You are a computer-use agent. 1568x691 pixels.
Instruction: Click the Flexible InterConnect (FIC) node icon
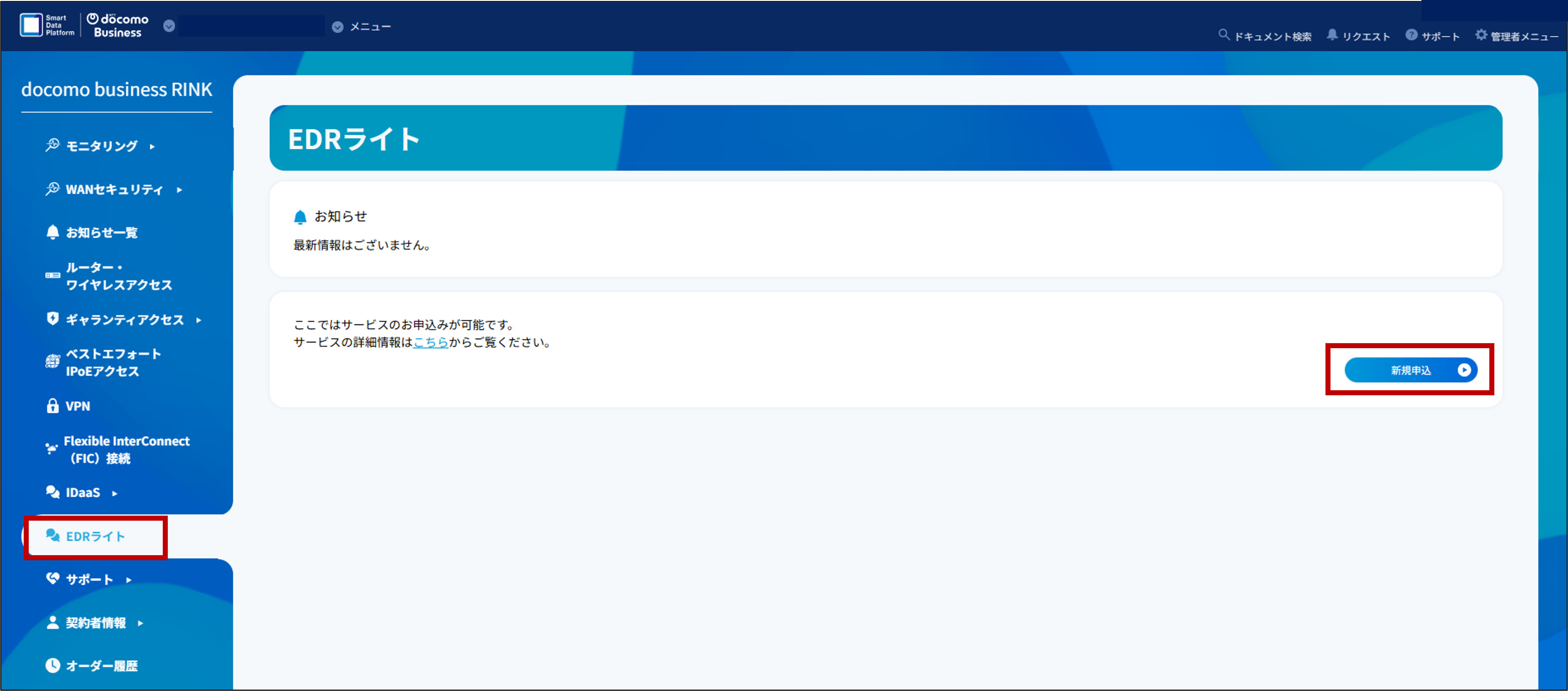click(52, 449)
